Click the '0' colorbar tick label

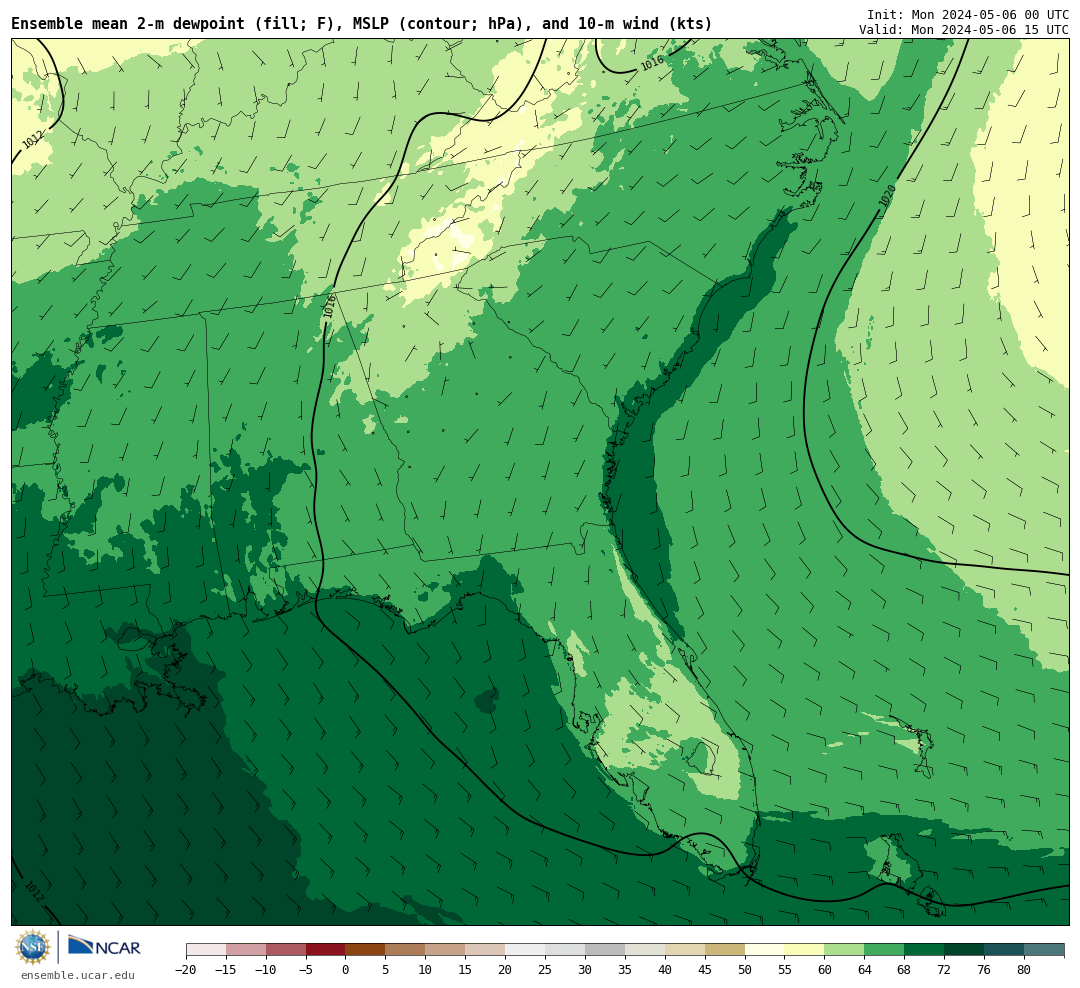pyautogui.click(x=346, y=970)
